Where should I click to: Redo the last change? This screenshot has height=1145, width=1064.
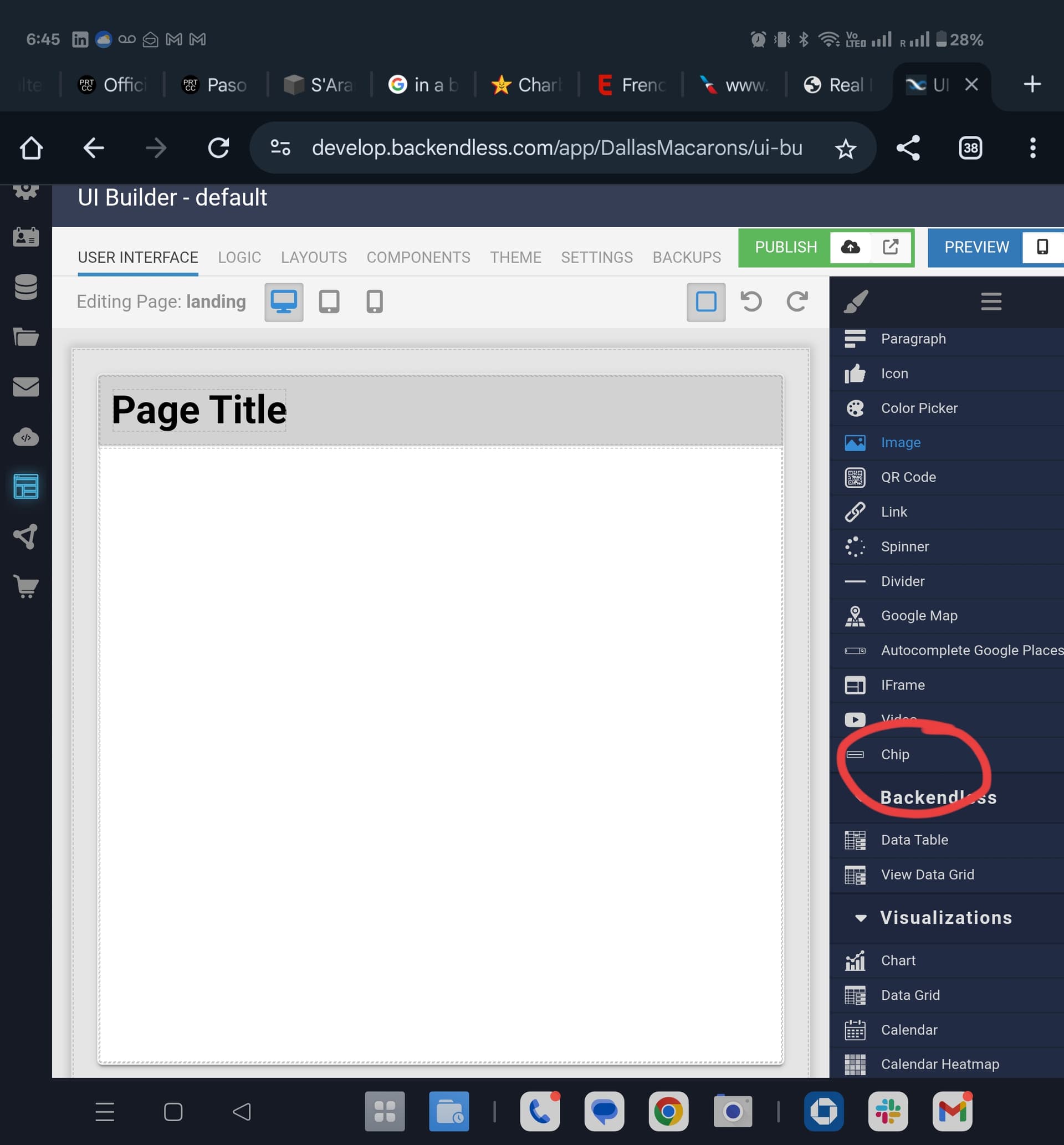tap(797, 301)
